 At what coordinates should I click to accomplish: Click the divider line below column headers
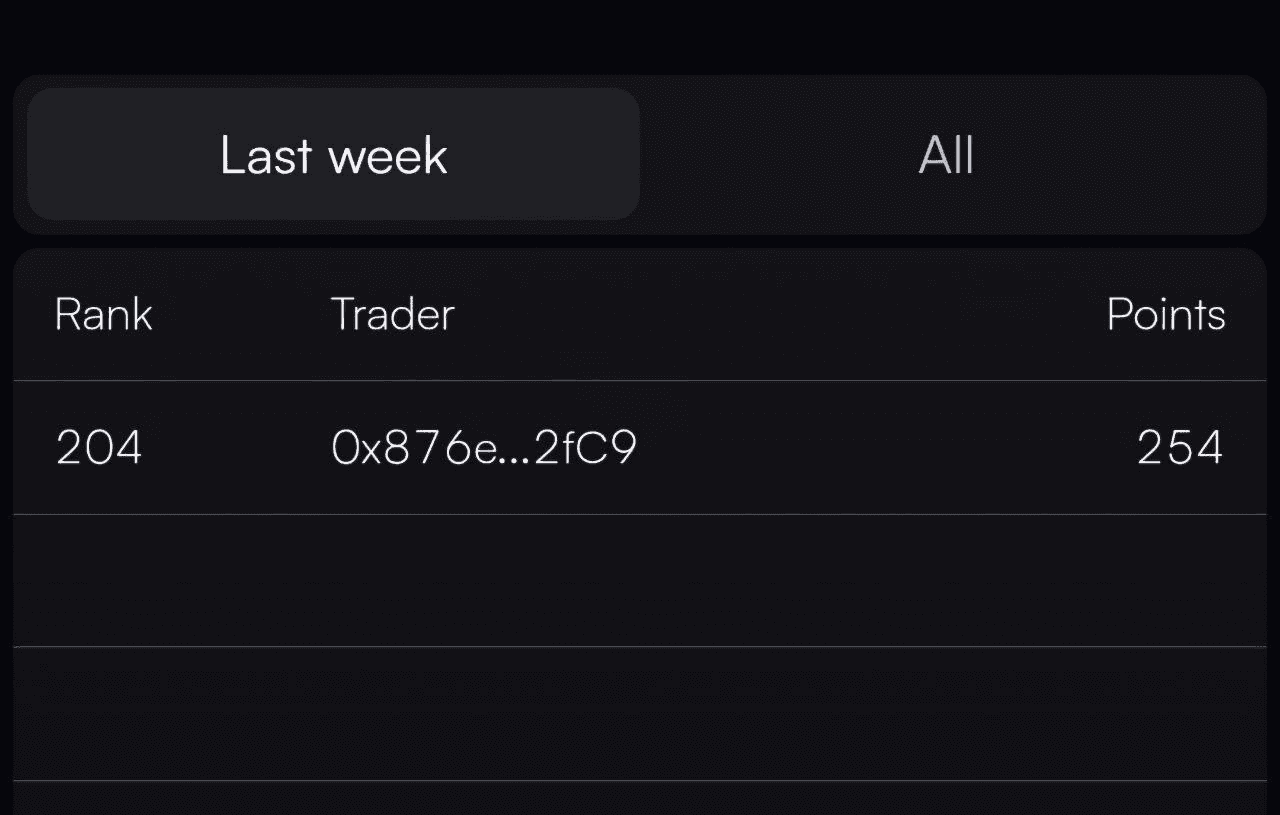pos(640,381)
